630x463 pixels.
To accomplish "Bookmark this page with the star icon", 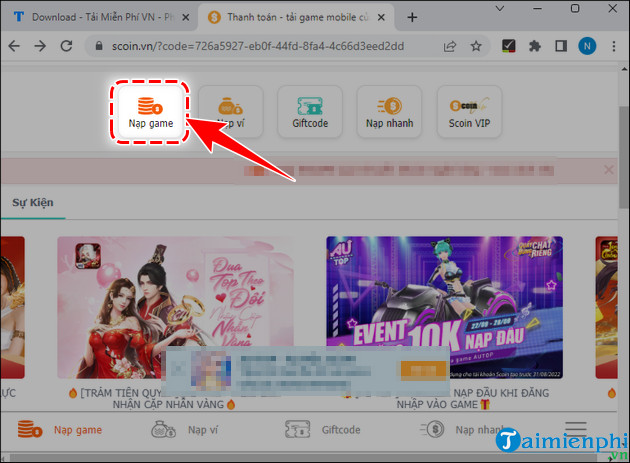I will (476, 46).
